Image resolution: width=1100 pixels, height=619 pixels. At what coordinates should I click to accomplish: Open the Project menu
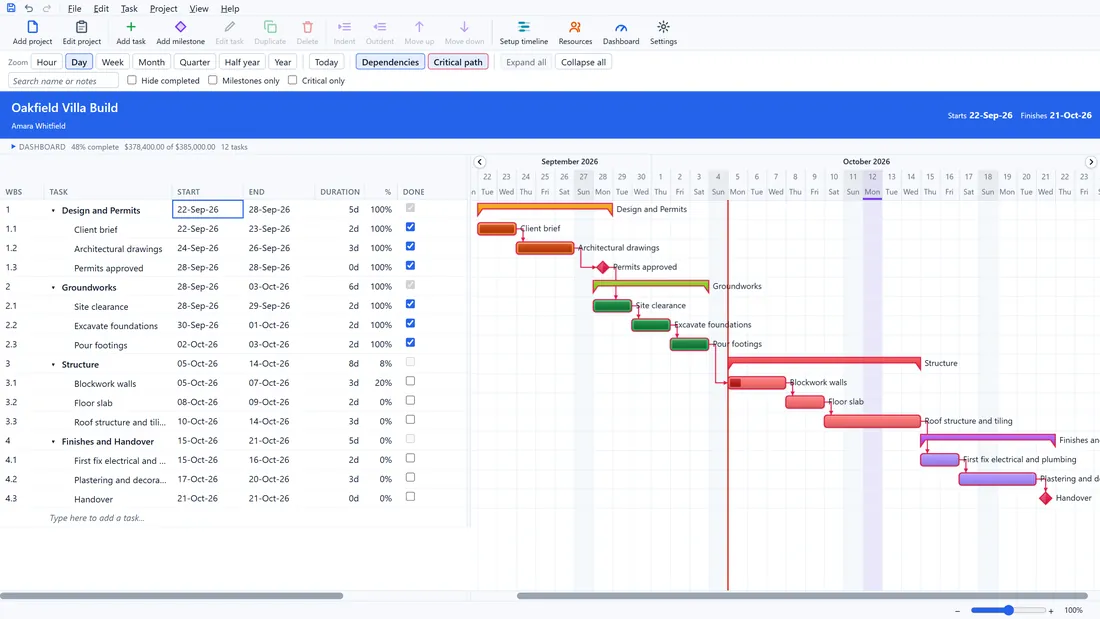[163, 8]
